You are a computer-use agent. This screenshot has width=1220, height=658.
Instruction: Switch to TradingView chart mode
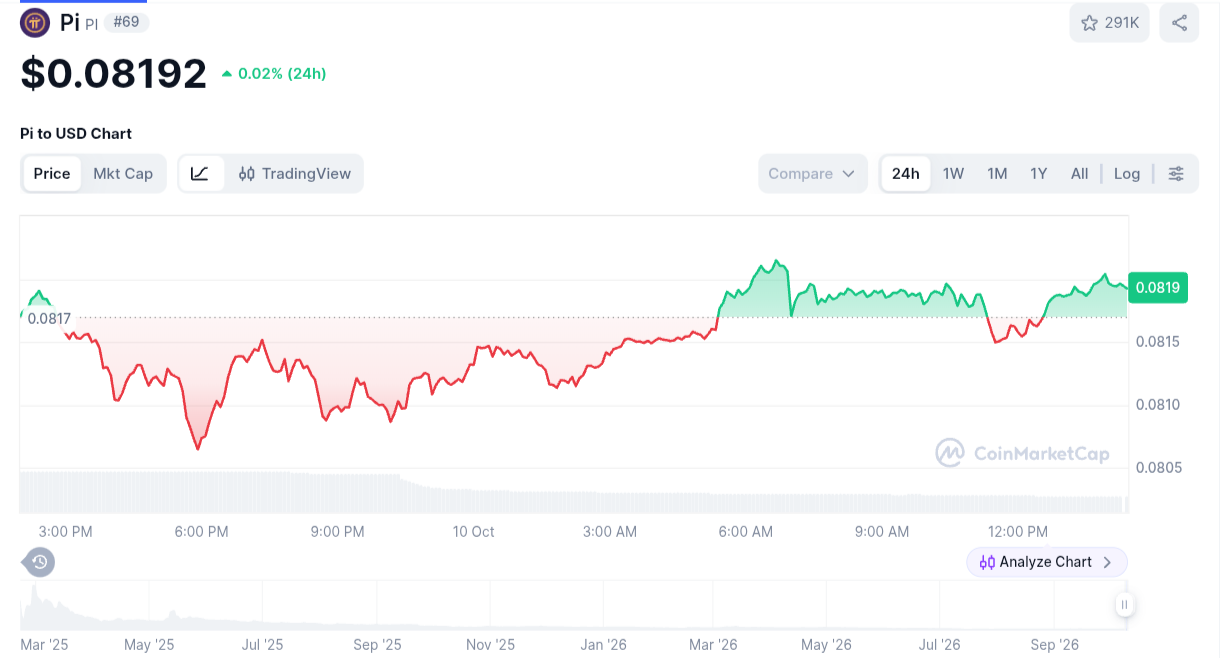(295, 173)
